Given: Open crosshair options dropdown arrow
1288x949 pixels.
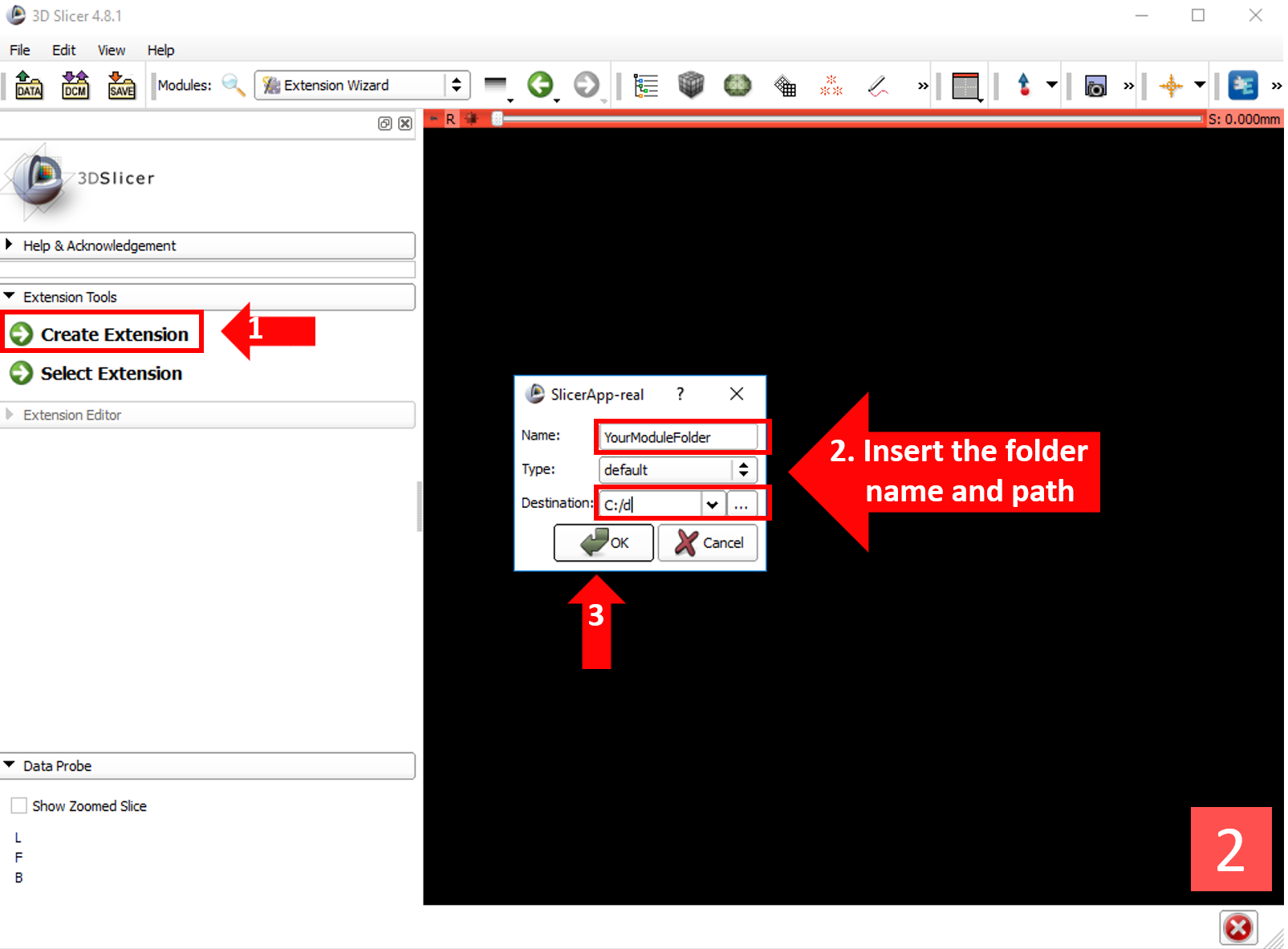Looking at the screenshot, I should [x=1200, y=84].
